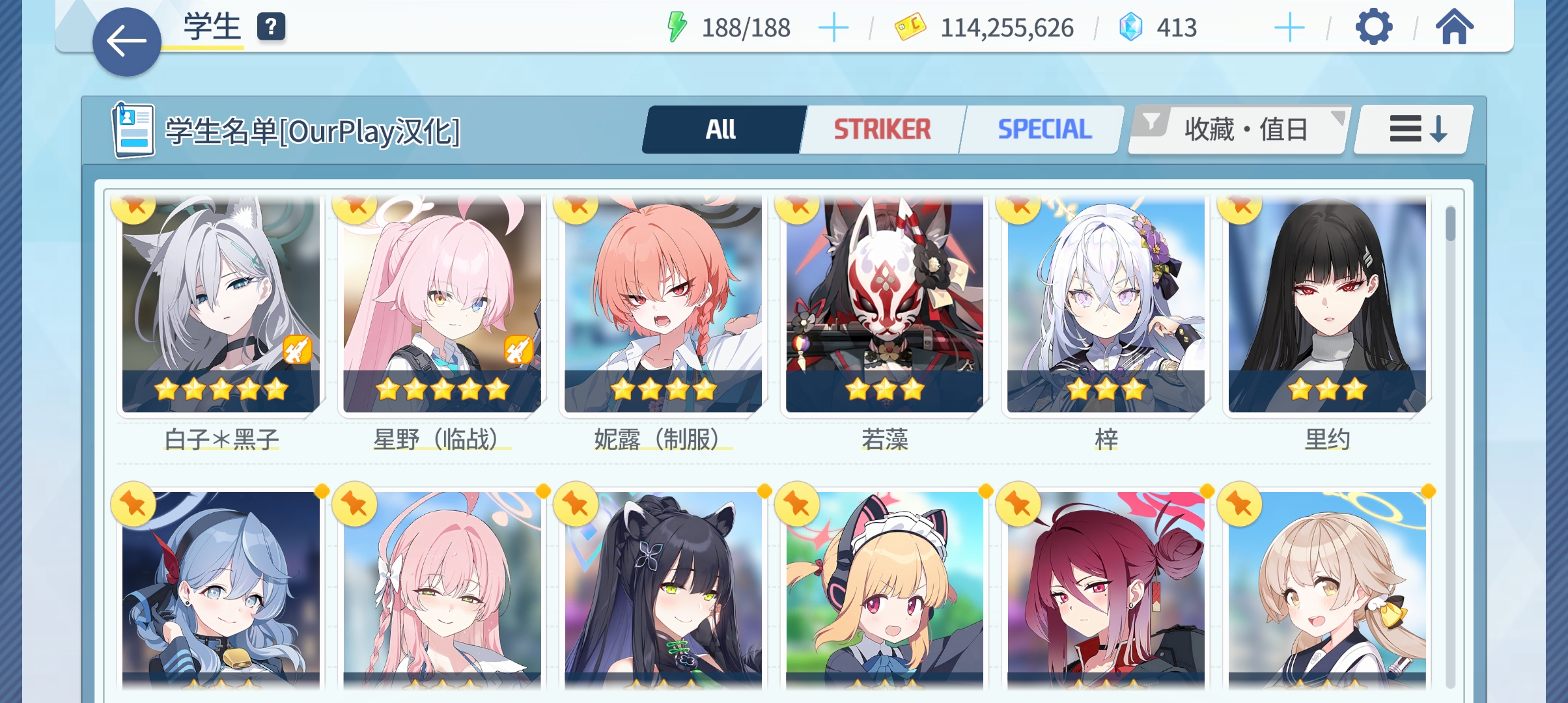Click the back arrow button
The height and width of the screenshot is (703, 1568).
pyautogui.click(x=127, y=42)
